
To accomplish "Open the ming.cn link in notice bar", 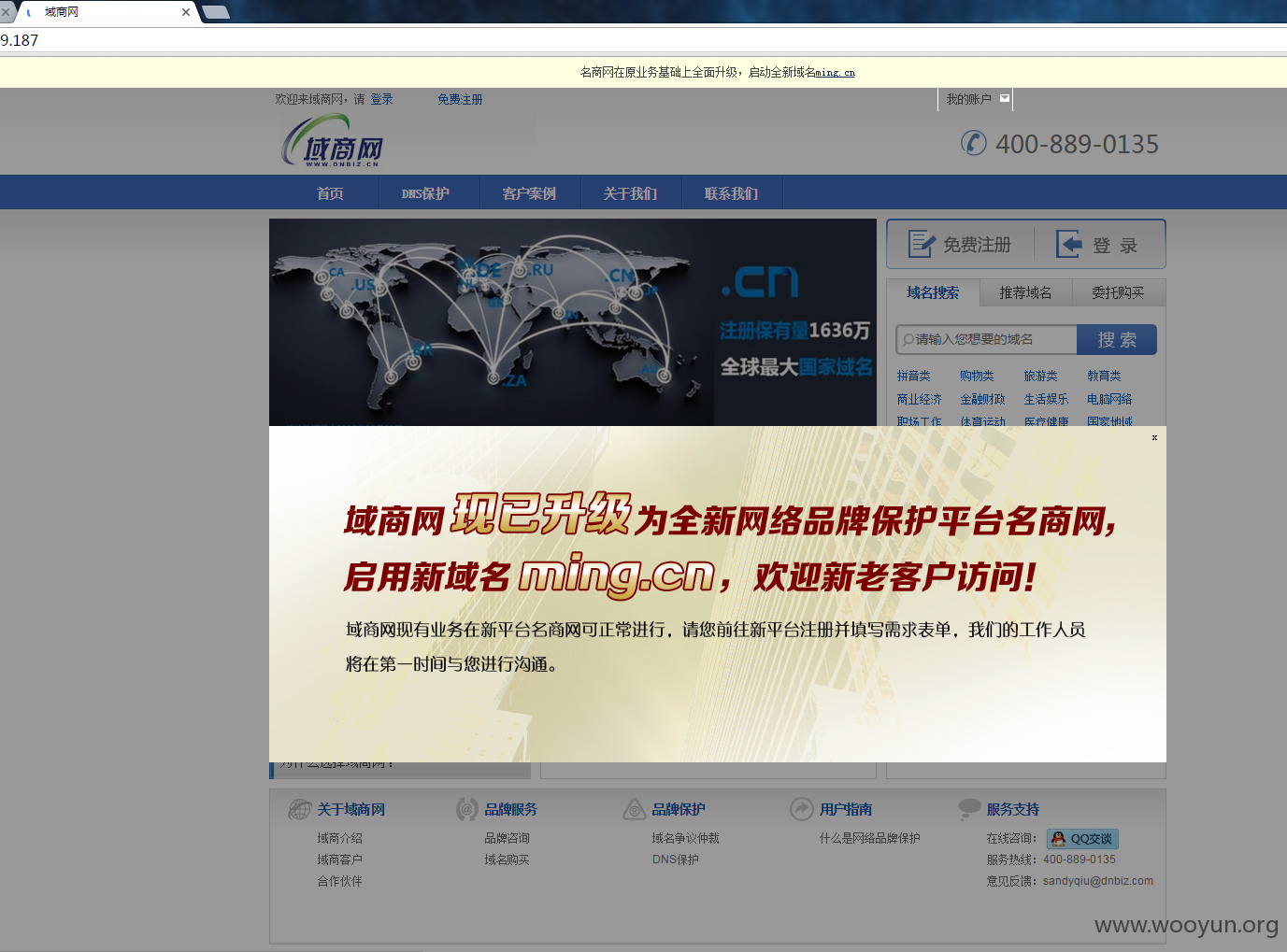I will point(835,72).
